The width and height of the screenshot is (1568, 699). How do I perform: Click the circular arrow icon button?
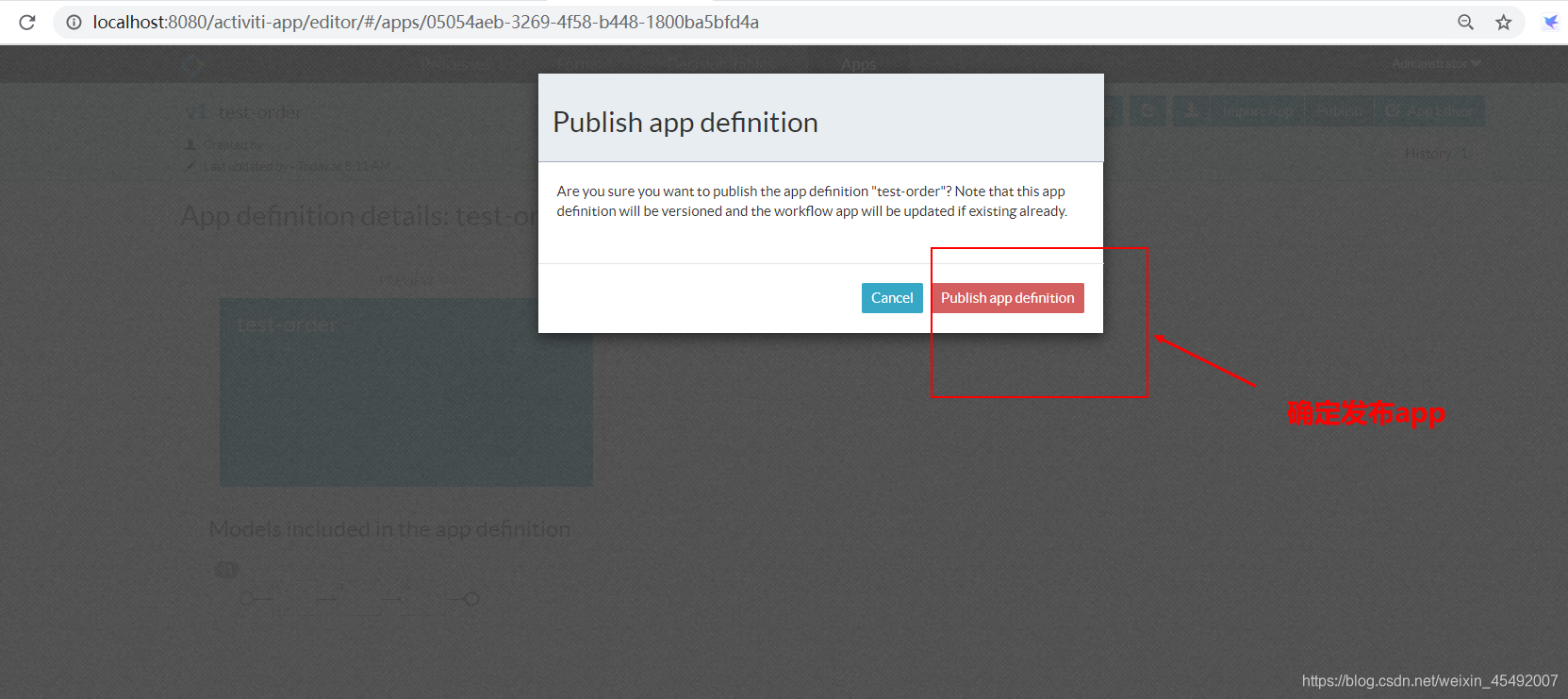(1147, 111)
